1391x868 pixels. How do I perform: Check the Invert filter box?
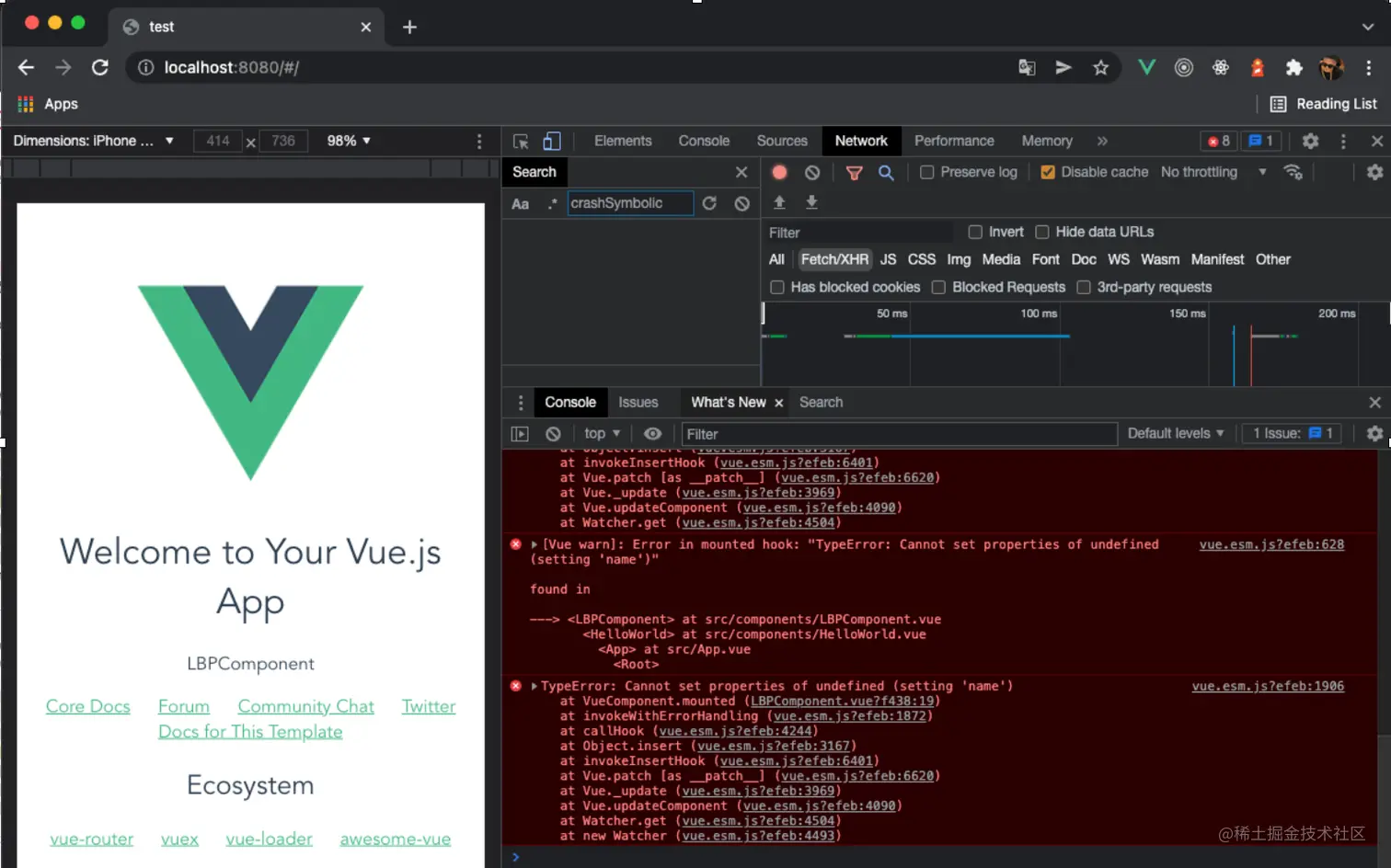point(975,232)
